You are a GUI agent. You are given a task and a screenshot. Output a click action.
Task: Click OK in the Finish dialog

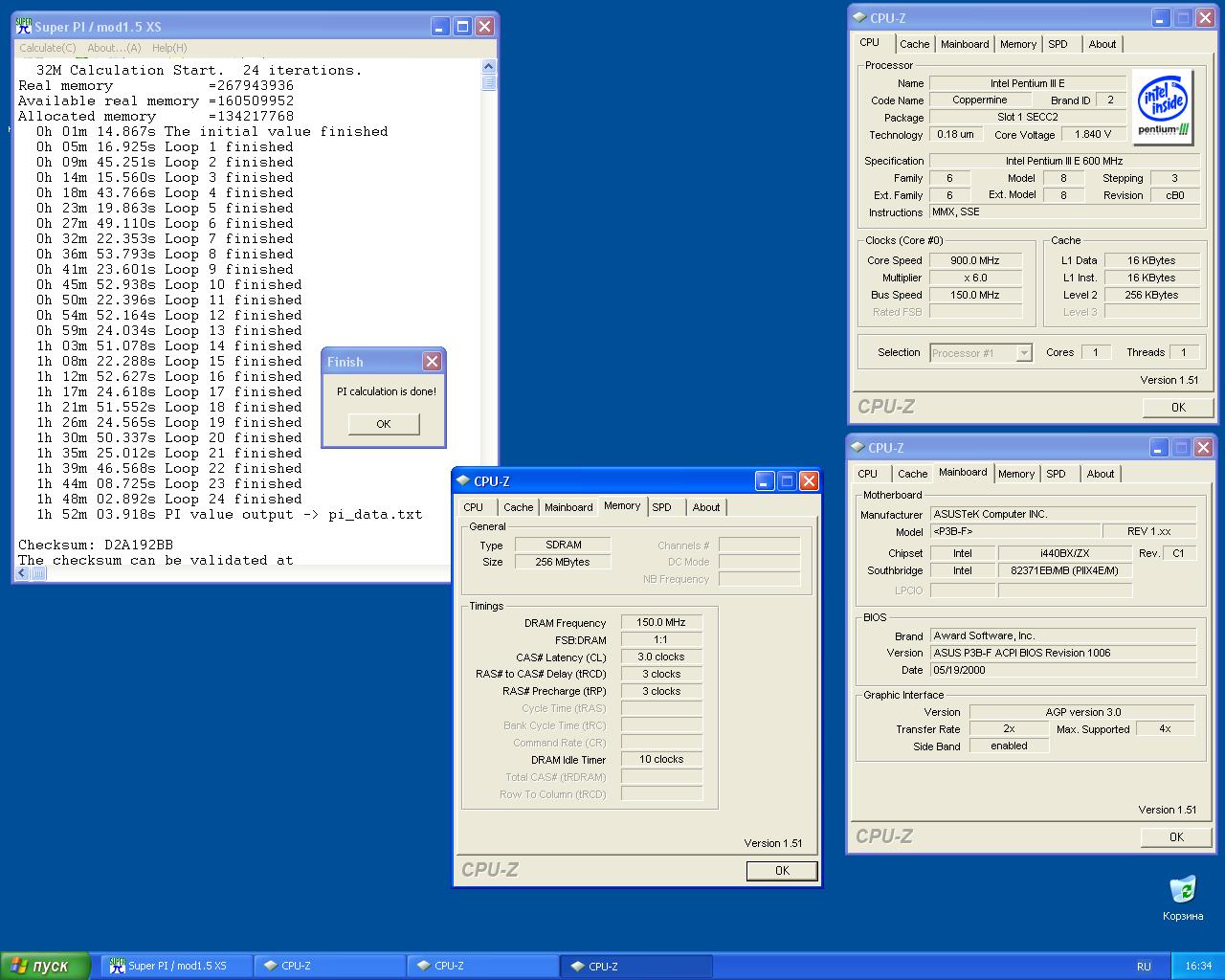pos(384,424)
